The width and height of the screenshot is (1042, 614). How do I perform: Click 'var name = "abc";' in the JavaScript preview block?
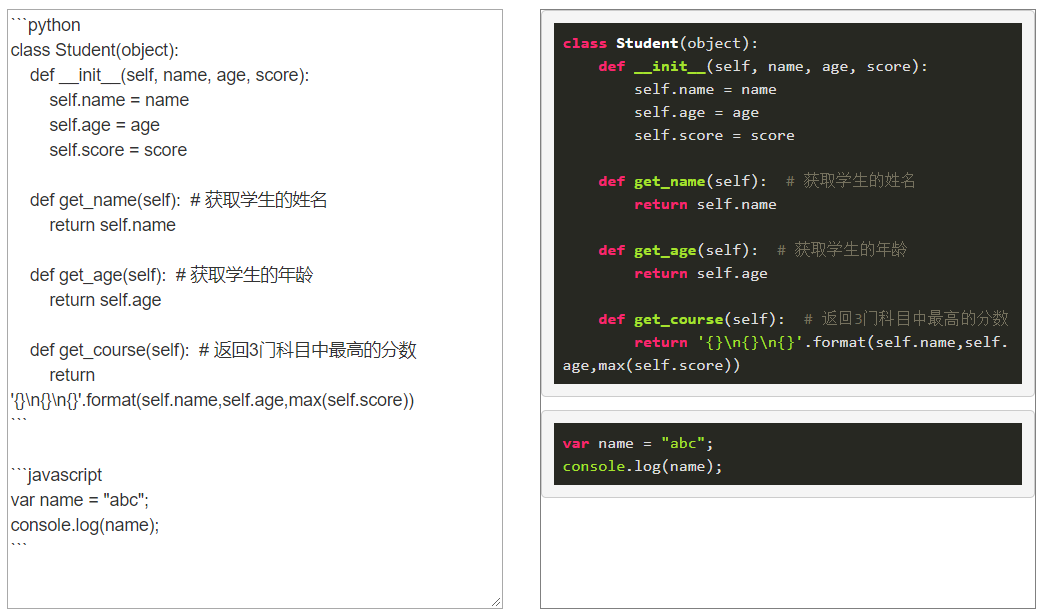[638, 444]
